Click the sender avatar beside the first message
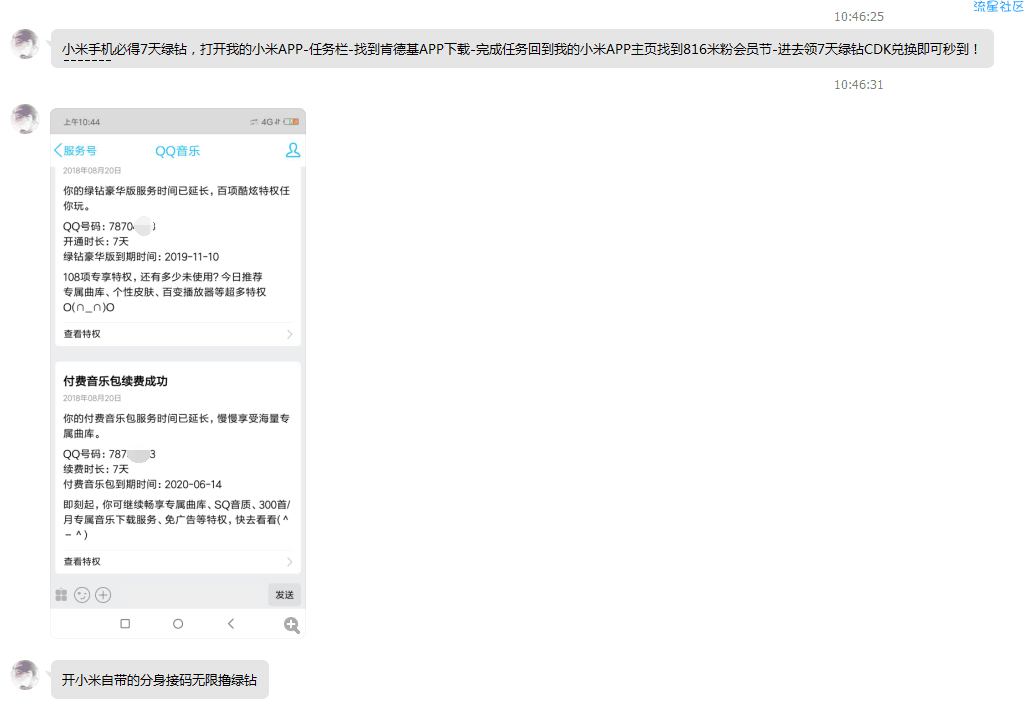The height and width of the screenshot is (709, 1024). 25,44
